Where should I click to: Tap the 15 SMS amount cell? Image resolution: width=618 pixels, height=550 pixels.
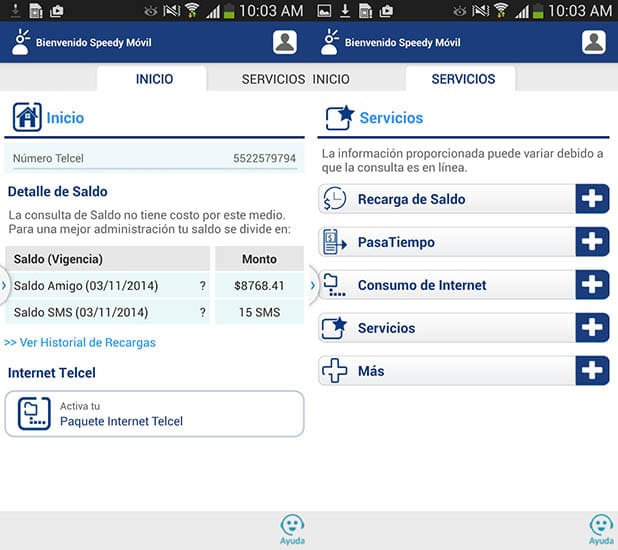pos(259,312)
